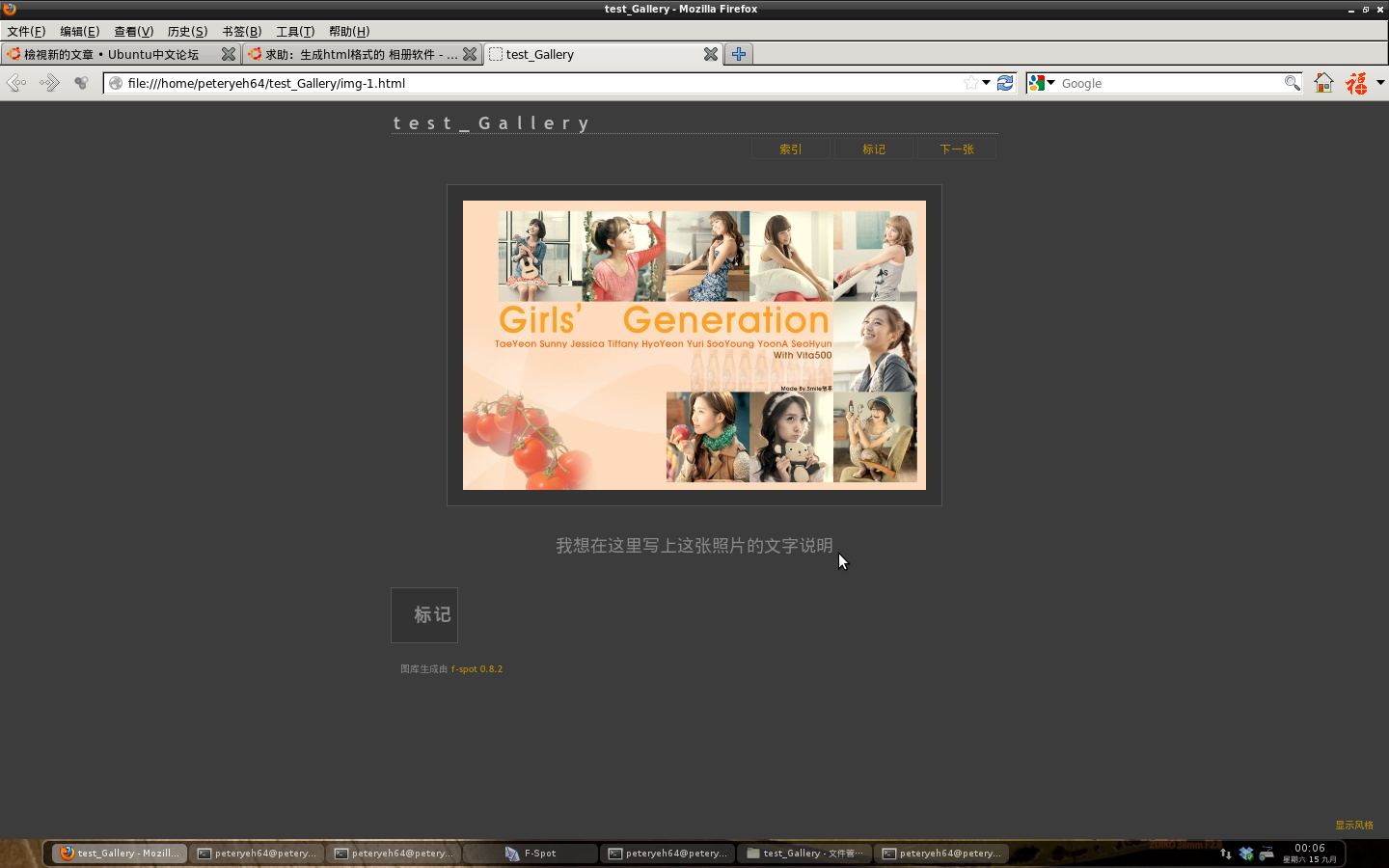Screen dimensions: 1389x868
Task: Click the site identity globe icon in address bar
Action: click(116, 83)
